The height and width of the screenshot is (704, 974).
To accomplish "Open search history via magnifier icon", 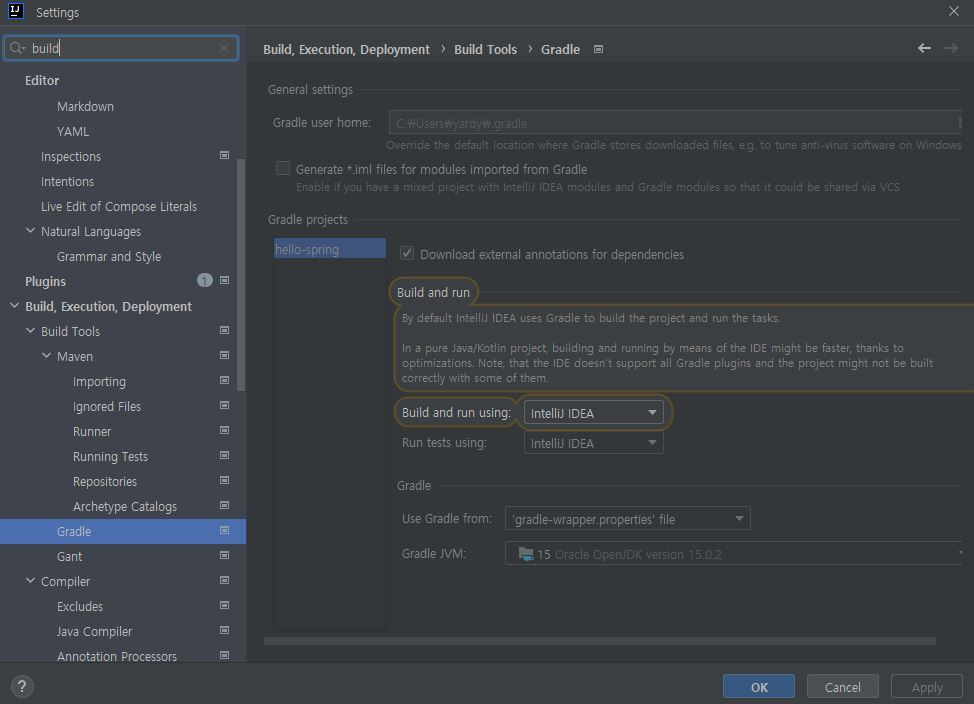I will click(x=17, y=48).
